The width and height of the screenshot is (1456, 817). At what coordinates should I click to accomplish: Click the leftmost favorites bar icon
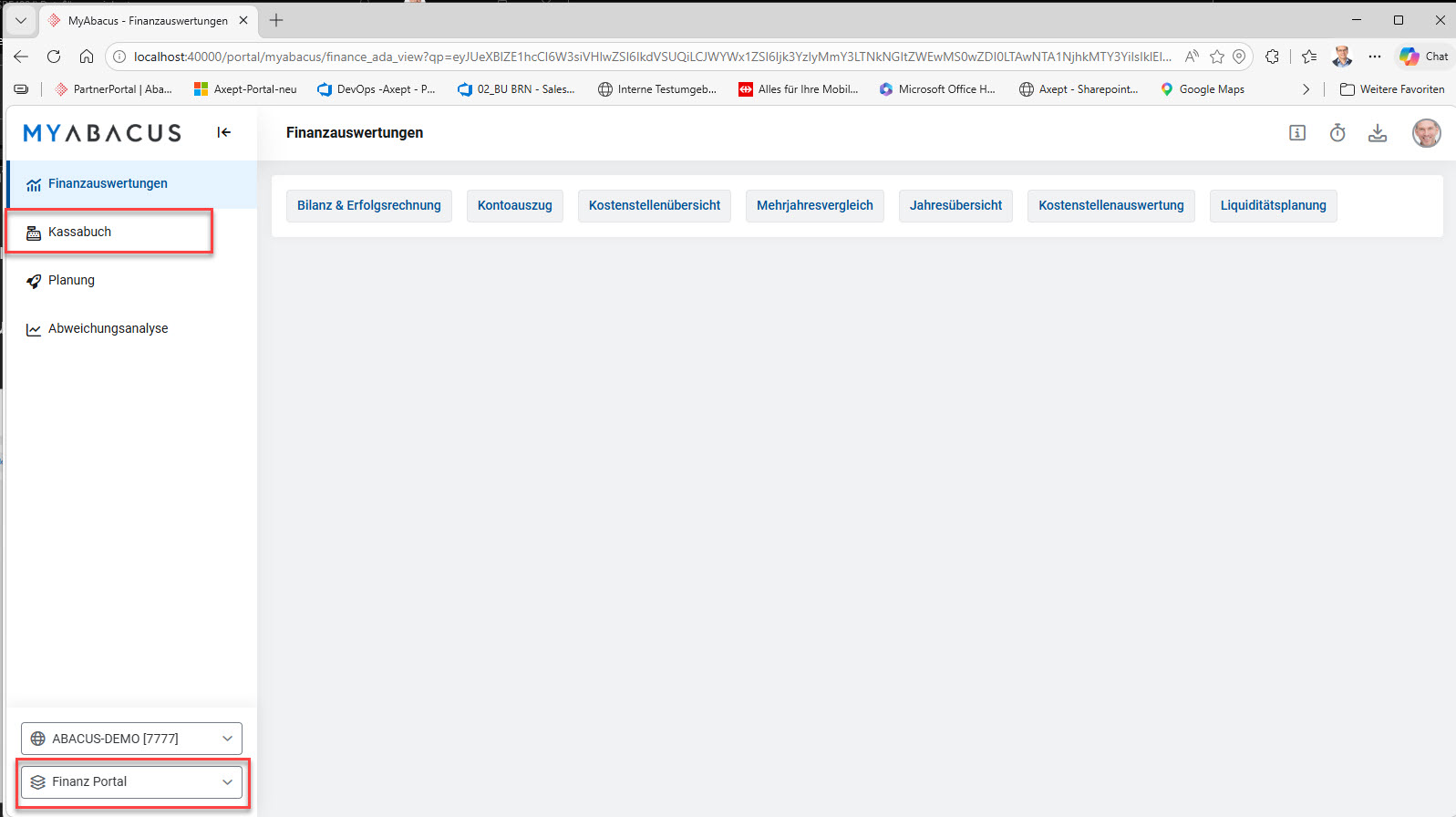(x=21, y=89)
